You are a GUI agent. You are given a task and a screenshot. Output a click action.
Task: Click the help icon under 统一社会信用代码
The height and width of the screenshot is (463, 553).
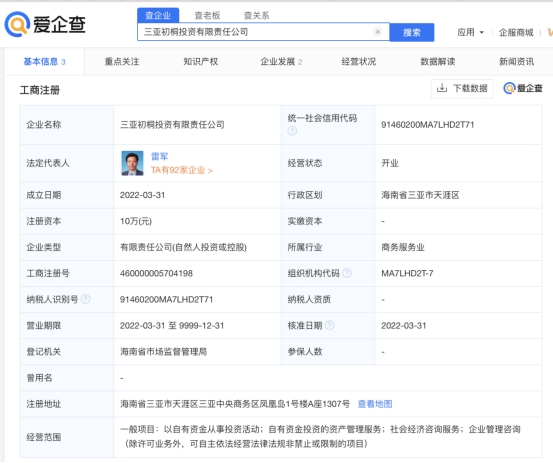(292, 131)
